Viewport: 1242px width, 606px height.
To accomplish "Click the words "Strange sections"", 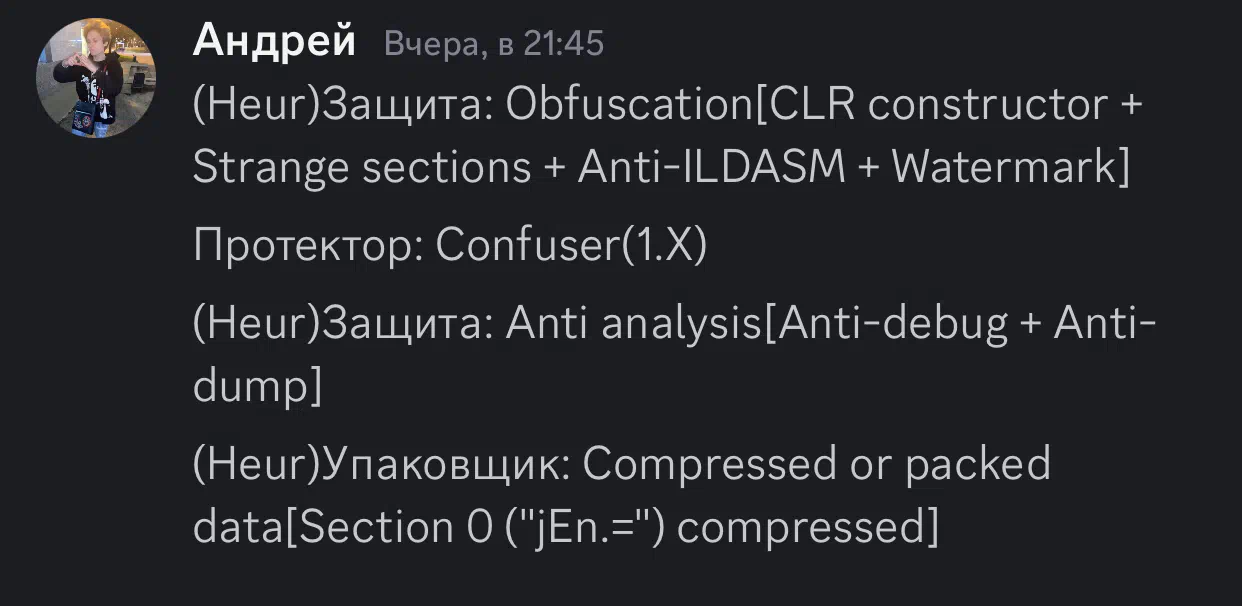I will pos(361,168).
